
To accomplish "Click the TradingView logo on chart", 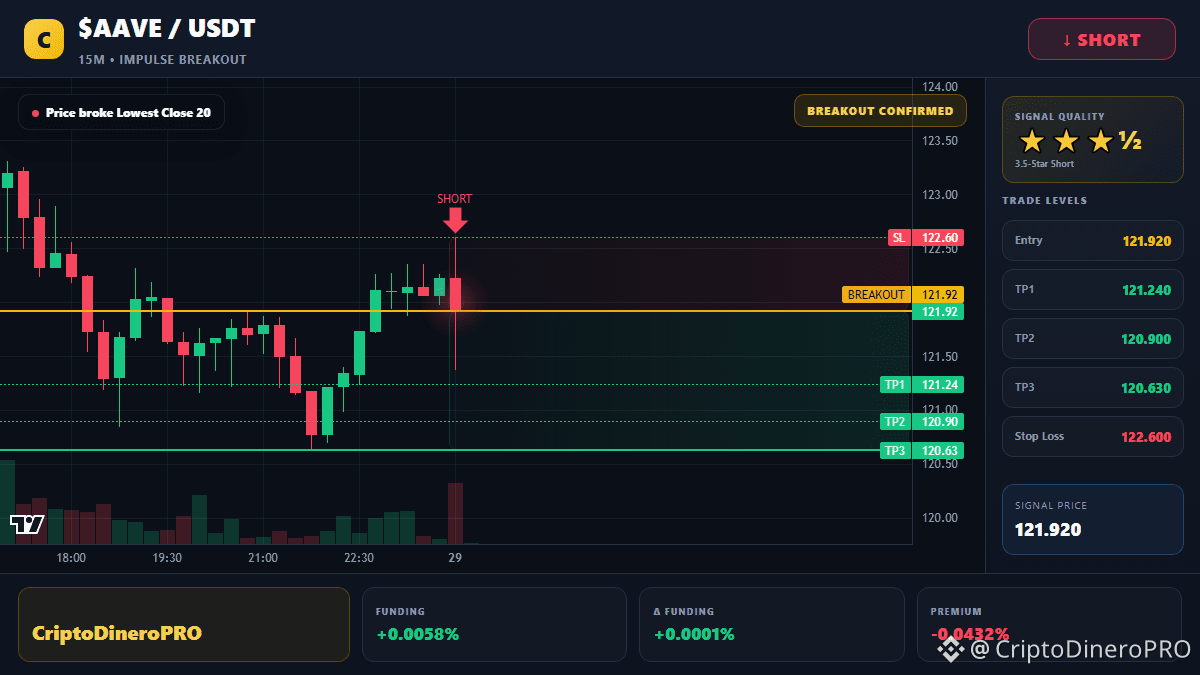I will (27, 524).
